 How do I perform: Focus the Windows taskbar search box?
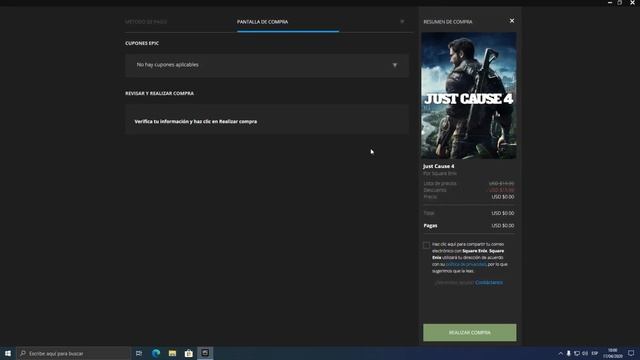coord(73,353)
